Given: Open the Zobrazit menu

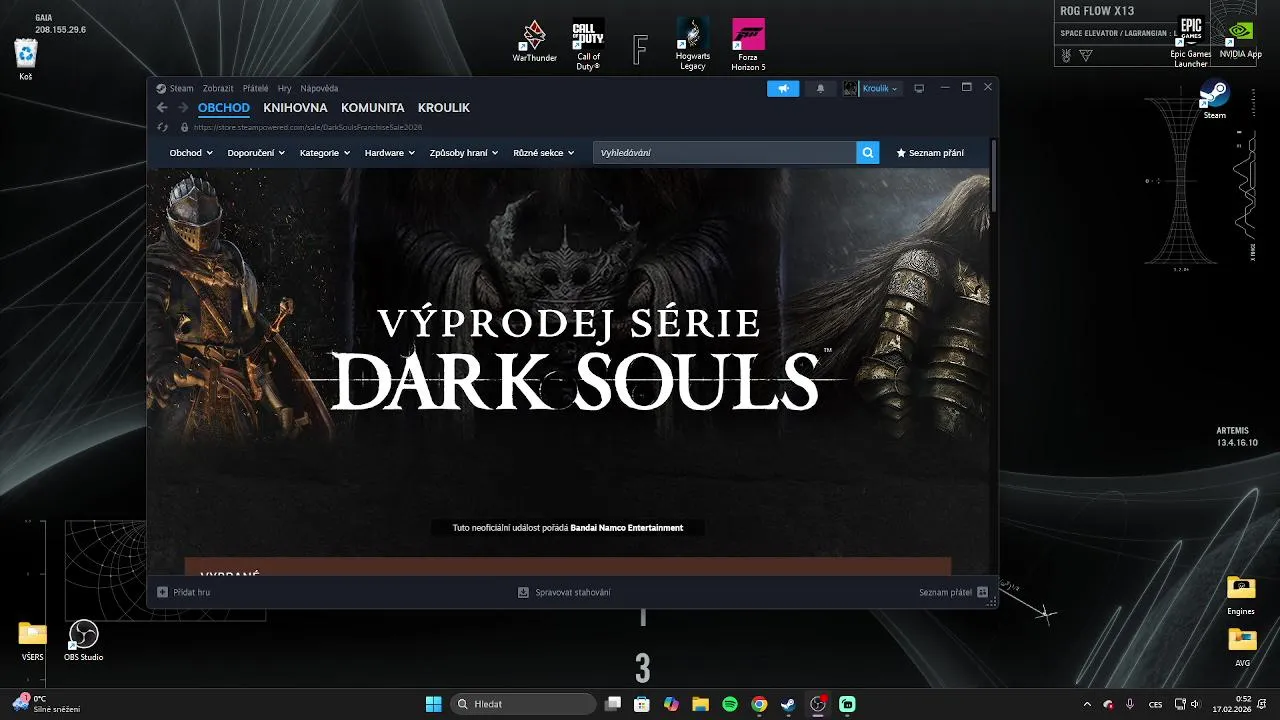Looking at the screenshot, I should pyautogui.click(x=218, y=88).
